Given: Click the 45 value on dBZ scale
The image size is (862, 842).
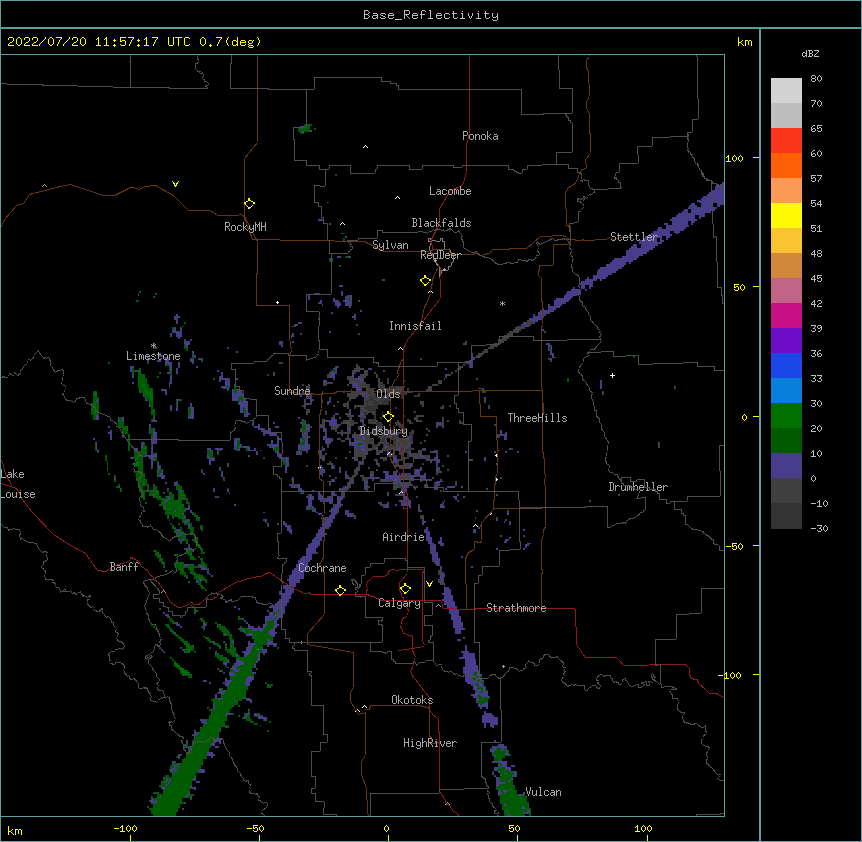Looking at the screenshot, I should 816,279.
